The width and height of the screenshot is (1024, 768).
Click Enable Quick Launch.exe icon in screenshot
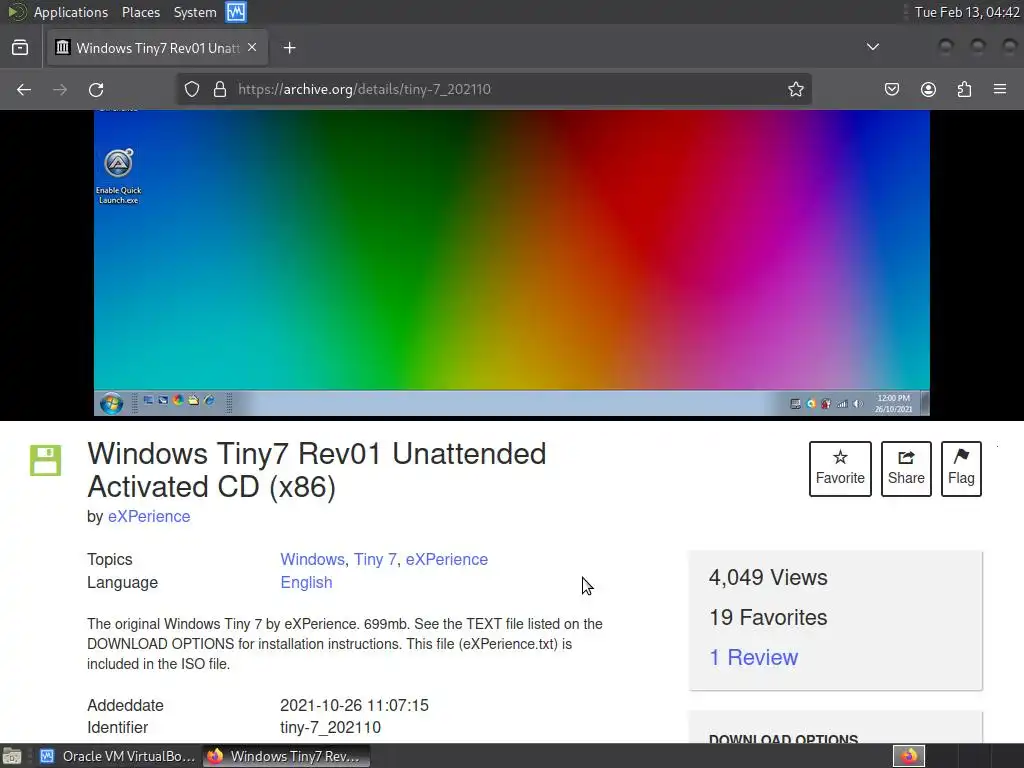pyautogui.click(x=119, y=177)
